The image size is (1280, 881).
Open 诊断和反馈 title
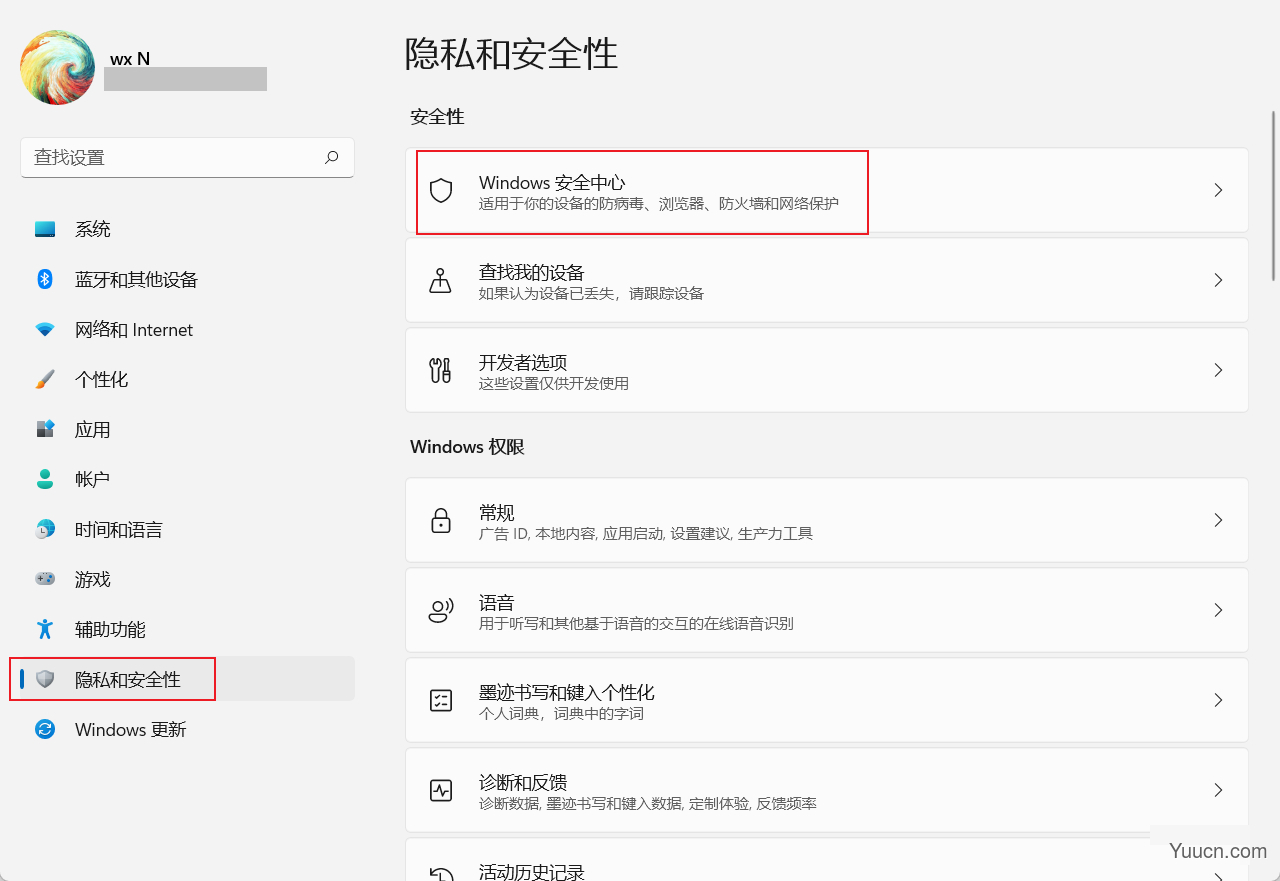pyautogui.click(x=523, y=782)
